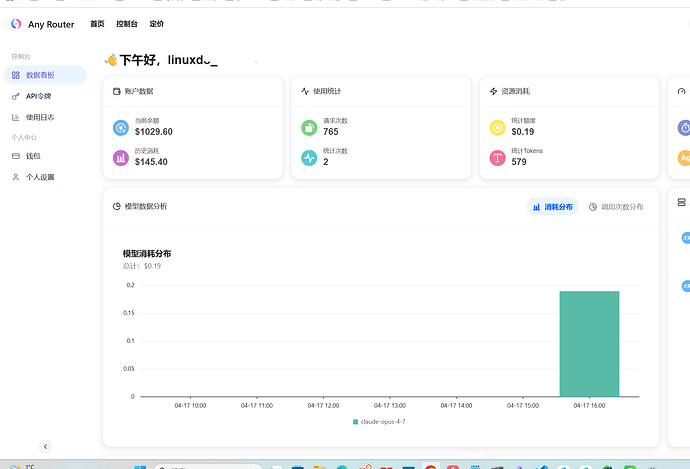Click the 579 tokens value
Viewport: 690px width, 469px height.
tap(519, 161)
